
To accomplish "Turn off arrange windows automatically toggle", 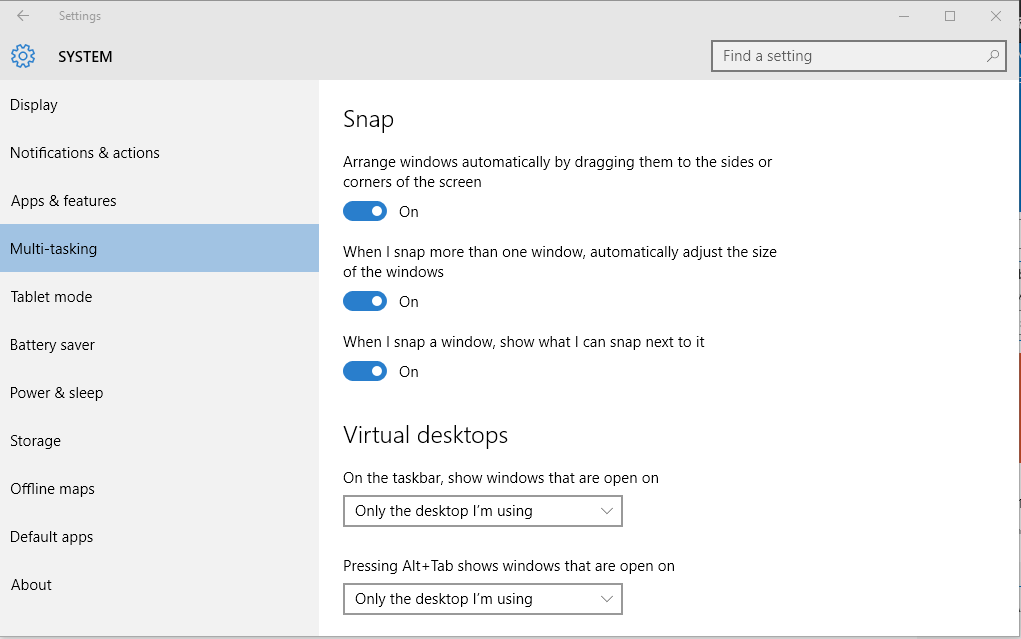I will pyautogui.click(x=365, y=211).
